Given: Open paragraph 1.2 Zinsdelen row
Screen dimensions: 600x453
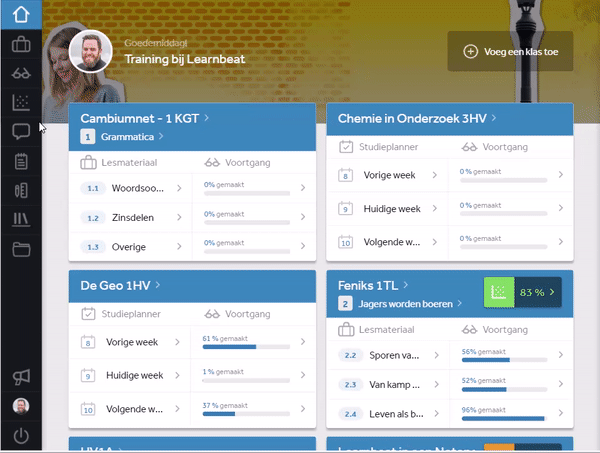Looking at the screenshot, I should pos(130,217).
